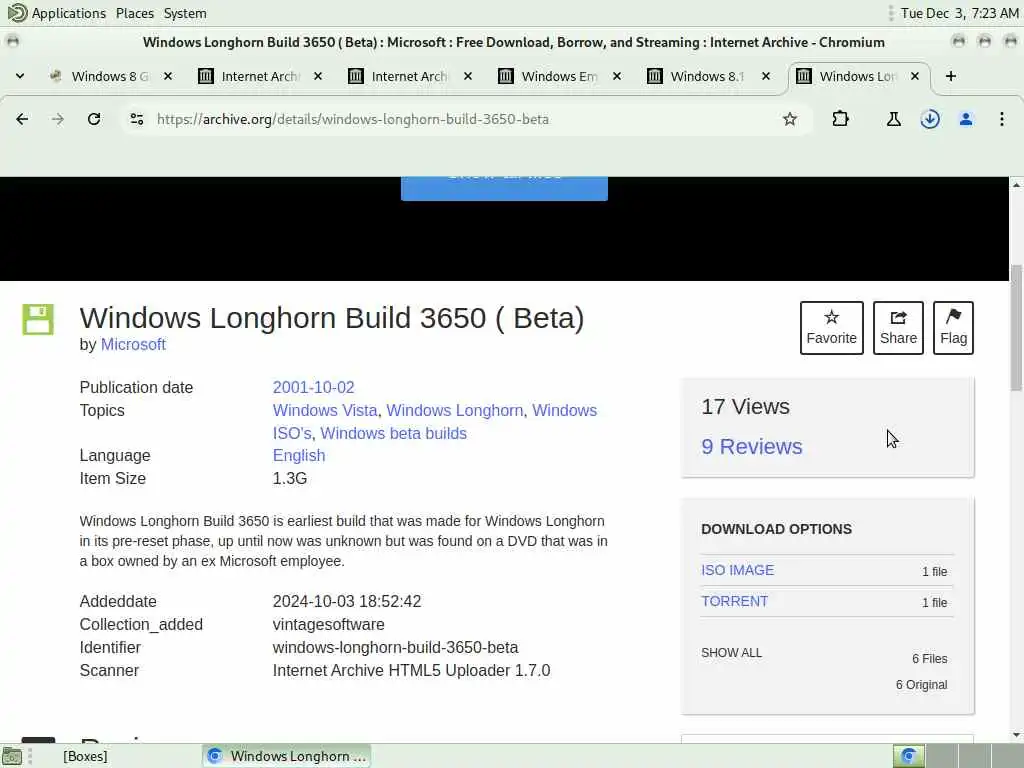This screenshot has width=1024, height=768.
Task: Click the Chromium workspace icon in bottom panel
Action: pyautogui.click(x=908, y=756)
